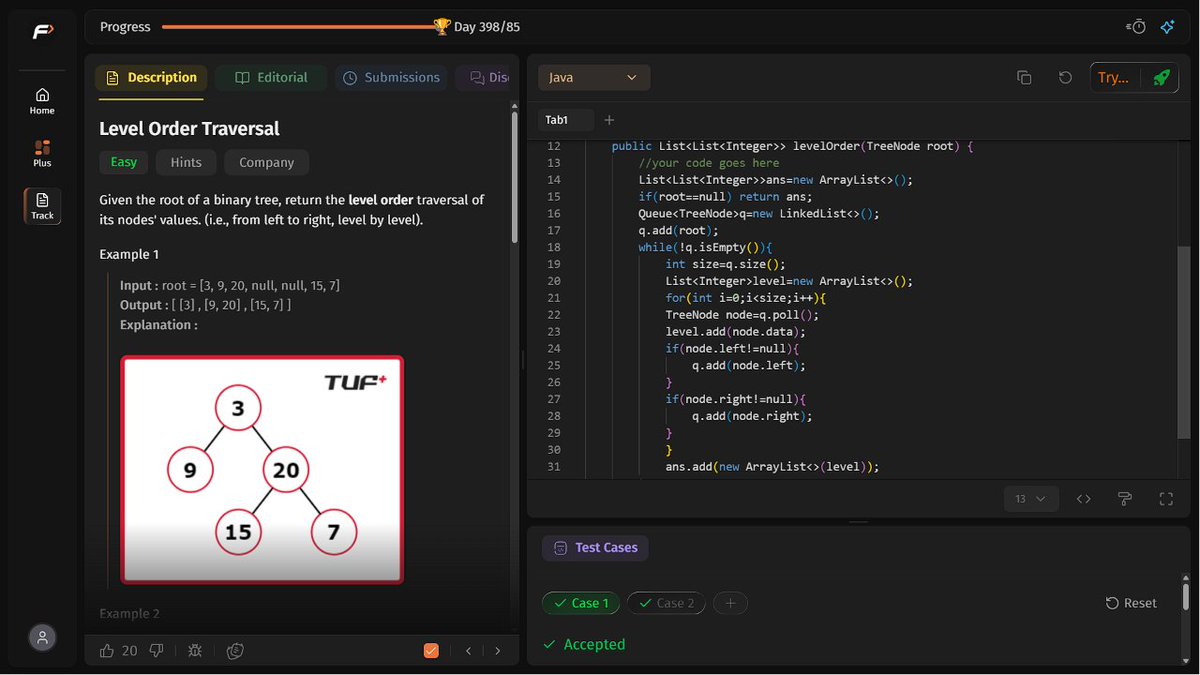
Task: Switch to the Discussion tab
Action: point(484,77)
